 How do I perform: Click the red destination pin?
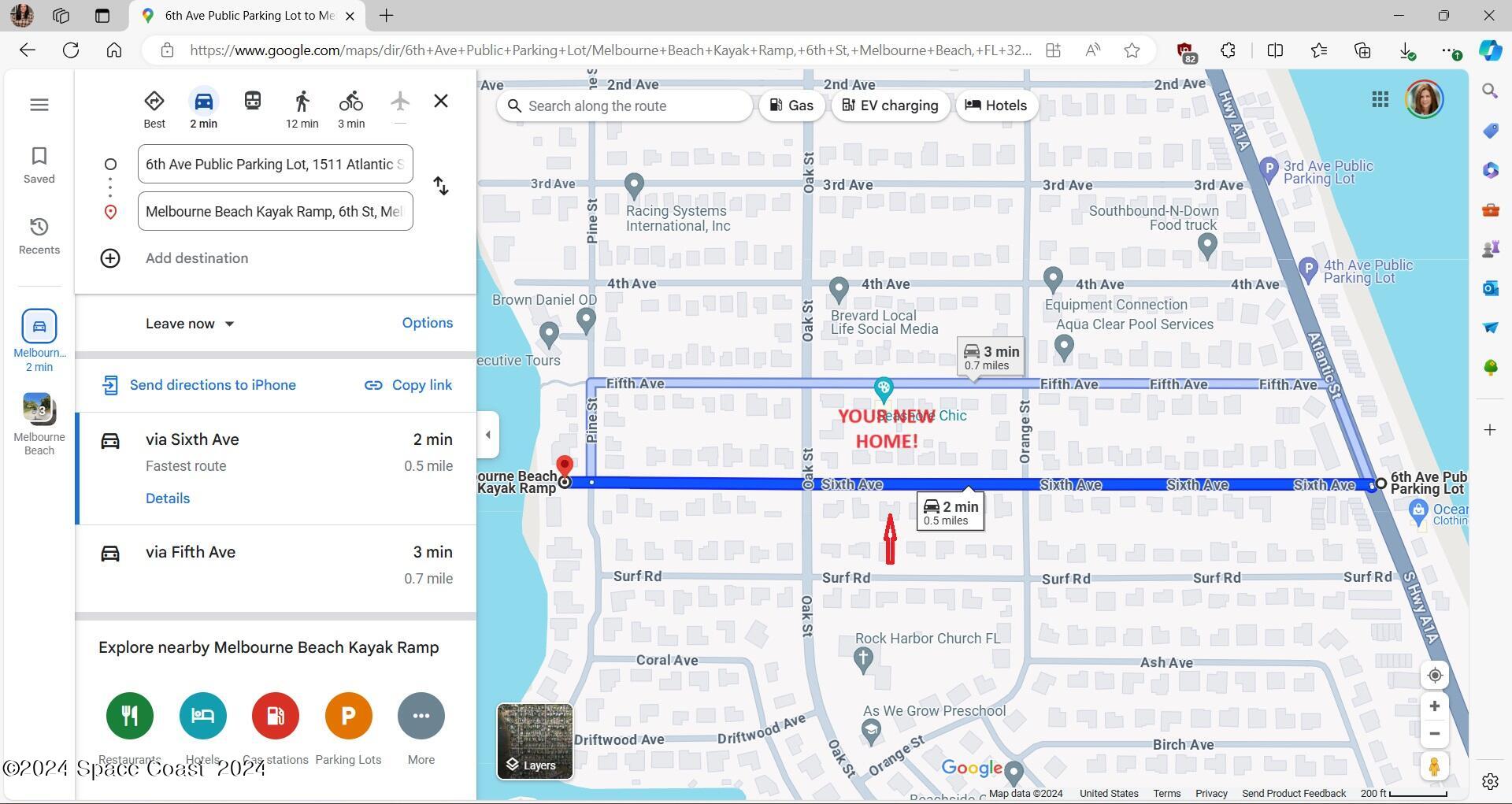[x=565, y=467]
